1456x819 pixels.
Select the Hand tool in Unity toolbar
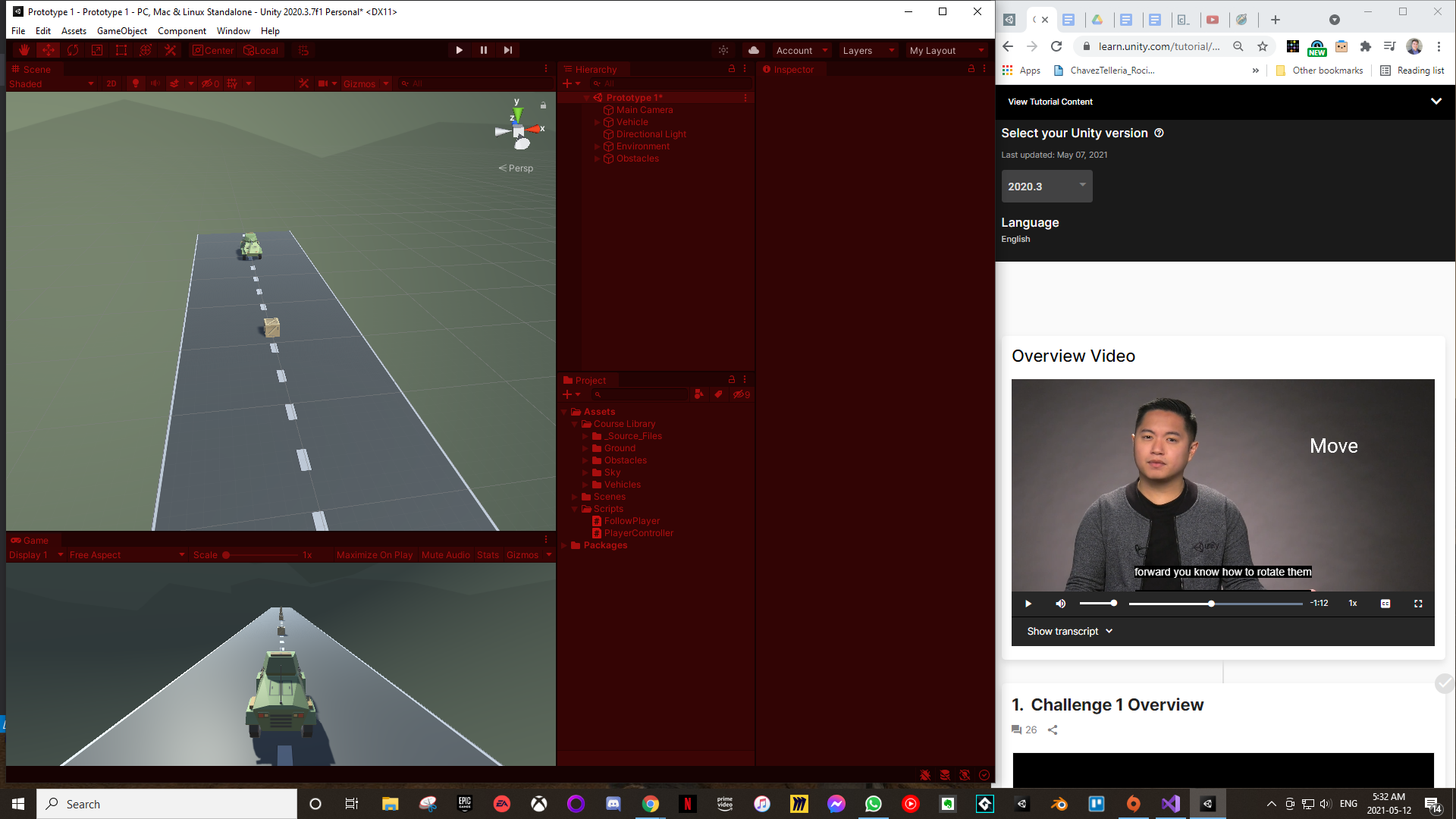pyautogui.click(x=24, y=50)
